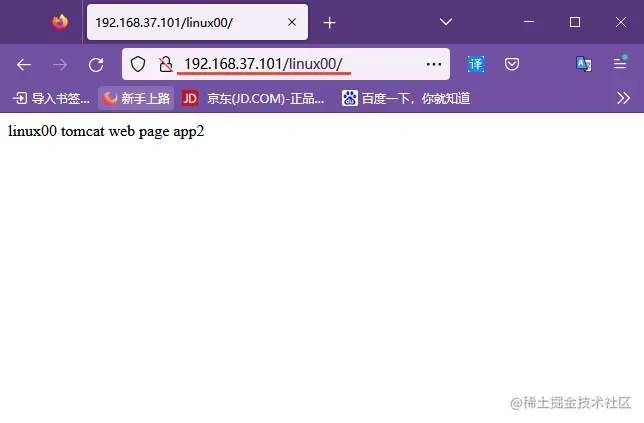The width and height of the screenshot is (644, 423).
Task: Go forward to next page
Action: (x=60, y=64)
